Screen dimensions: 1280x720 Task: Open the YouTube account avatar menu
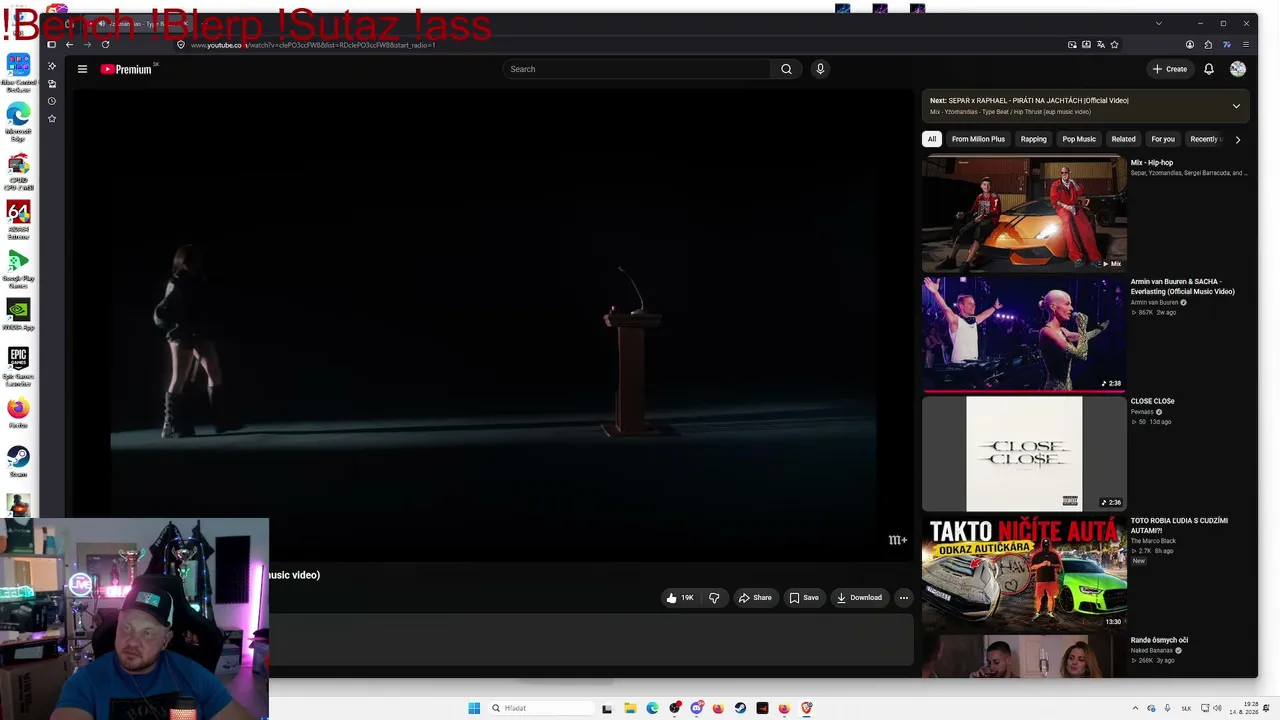(1238, 69)
